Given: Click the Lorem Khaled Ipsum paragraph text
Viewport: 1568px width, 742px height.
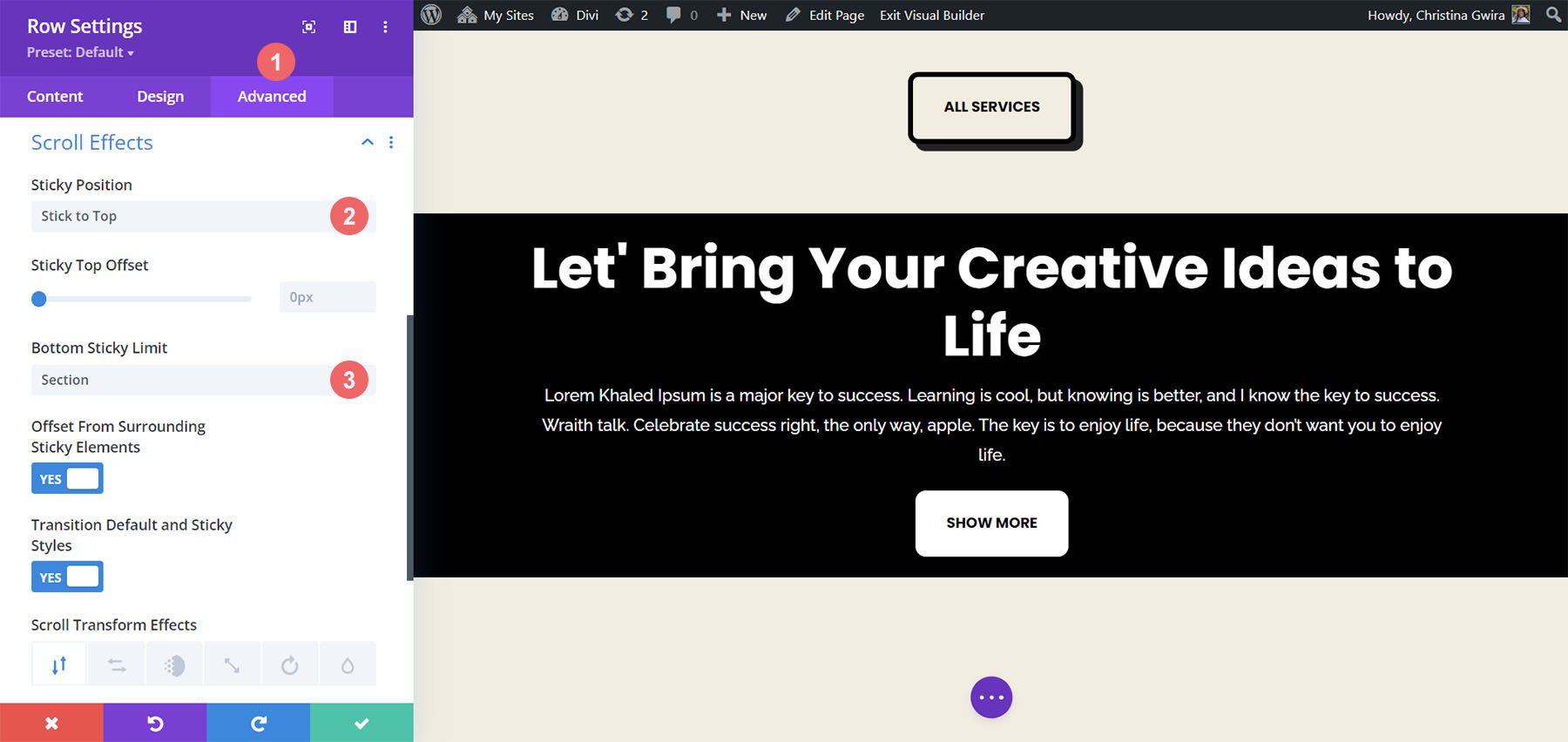Looking at the screenshot, I should click(x=991, y=425).
